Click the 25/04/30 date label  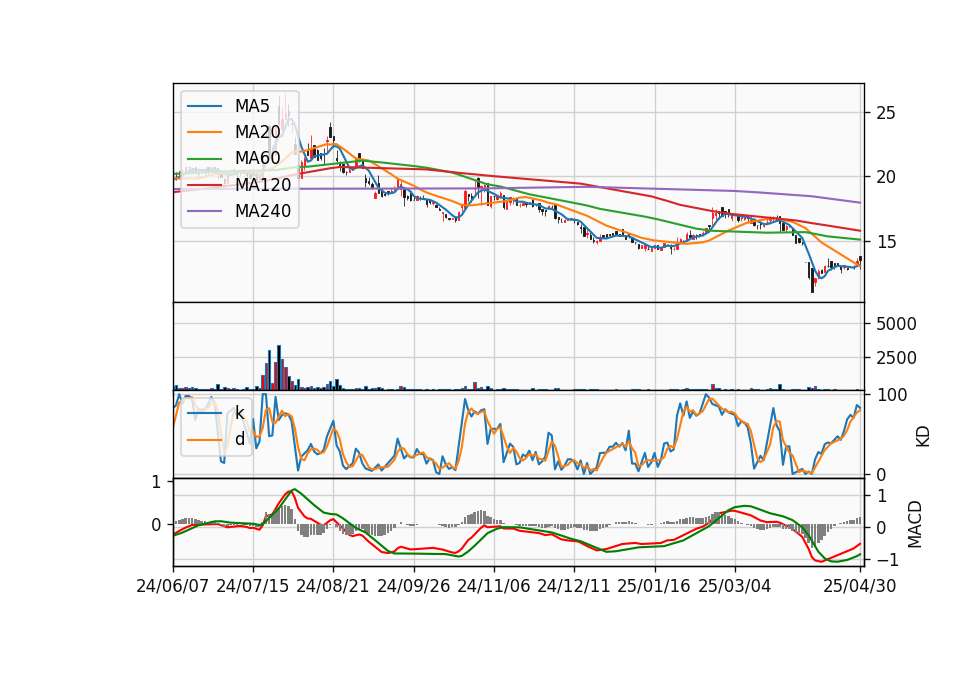[x=860, y=586]
